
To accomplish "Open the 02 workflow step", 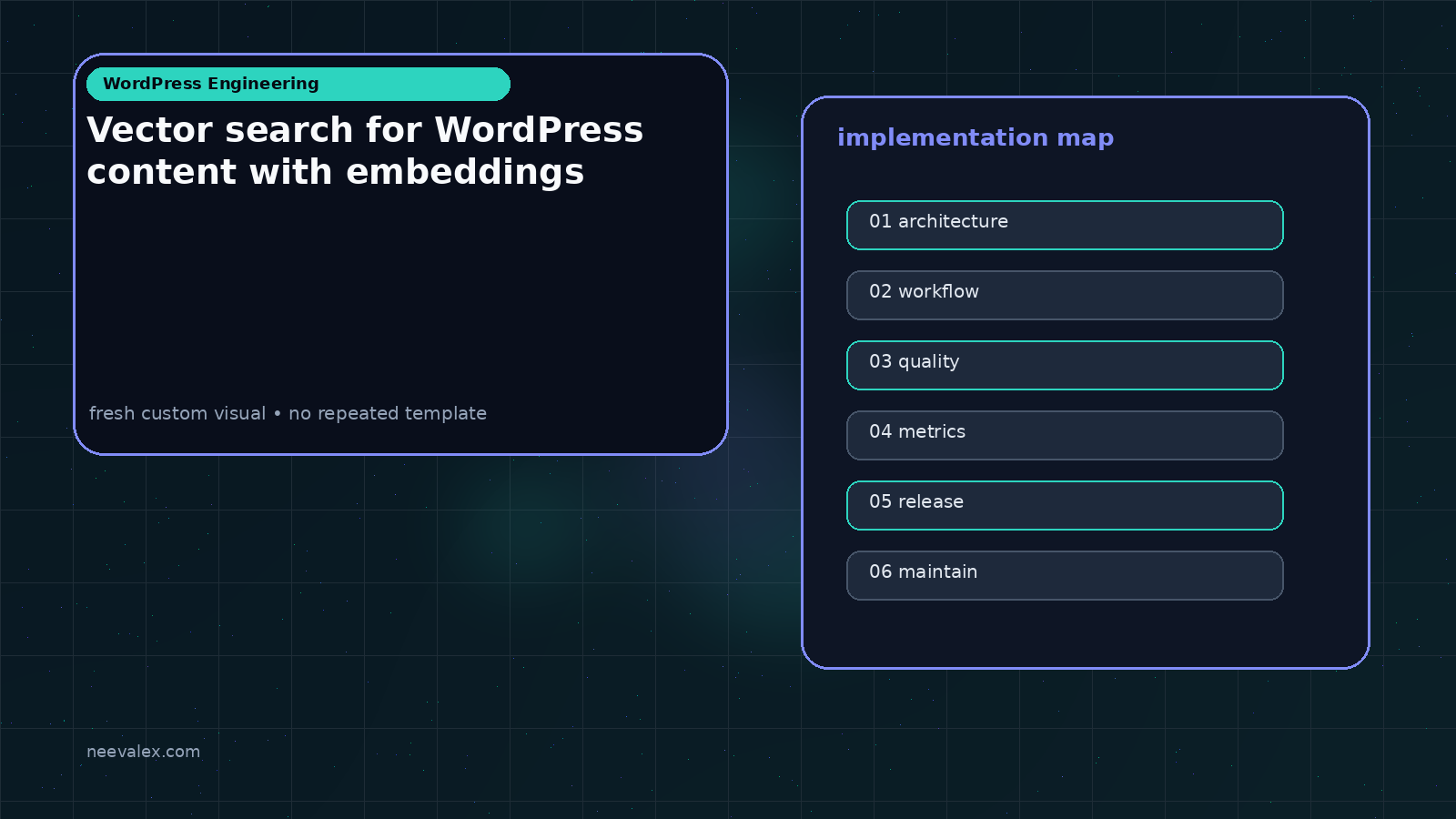I will pos(1065,295).
